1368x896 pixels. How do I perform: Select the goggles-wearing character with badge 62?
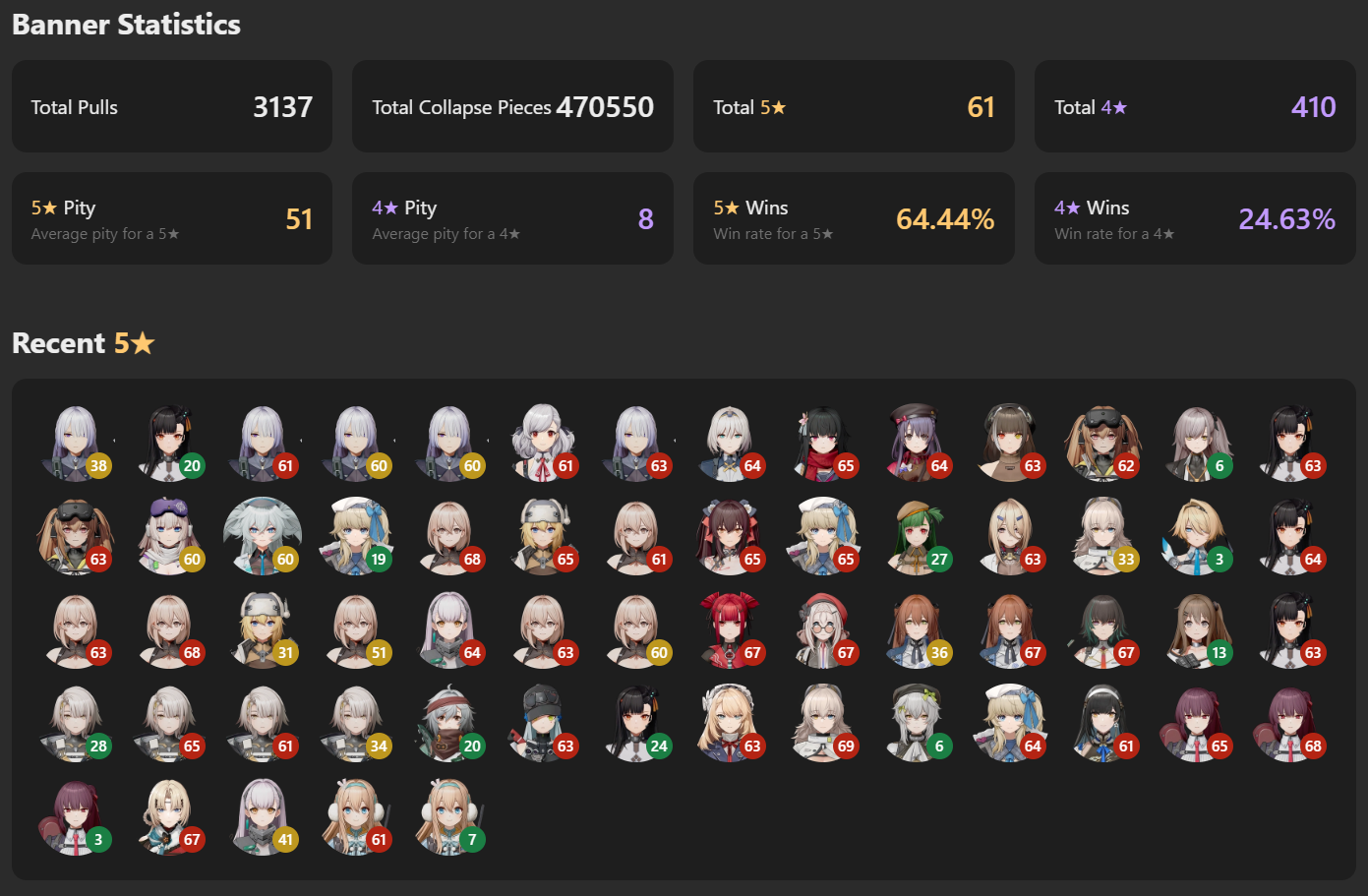[x=1103, y=443]
